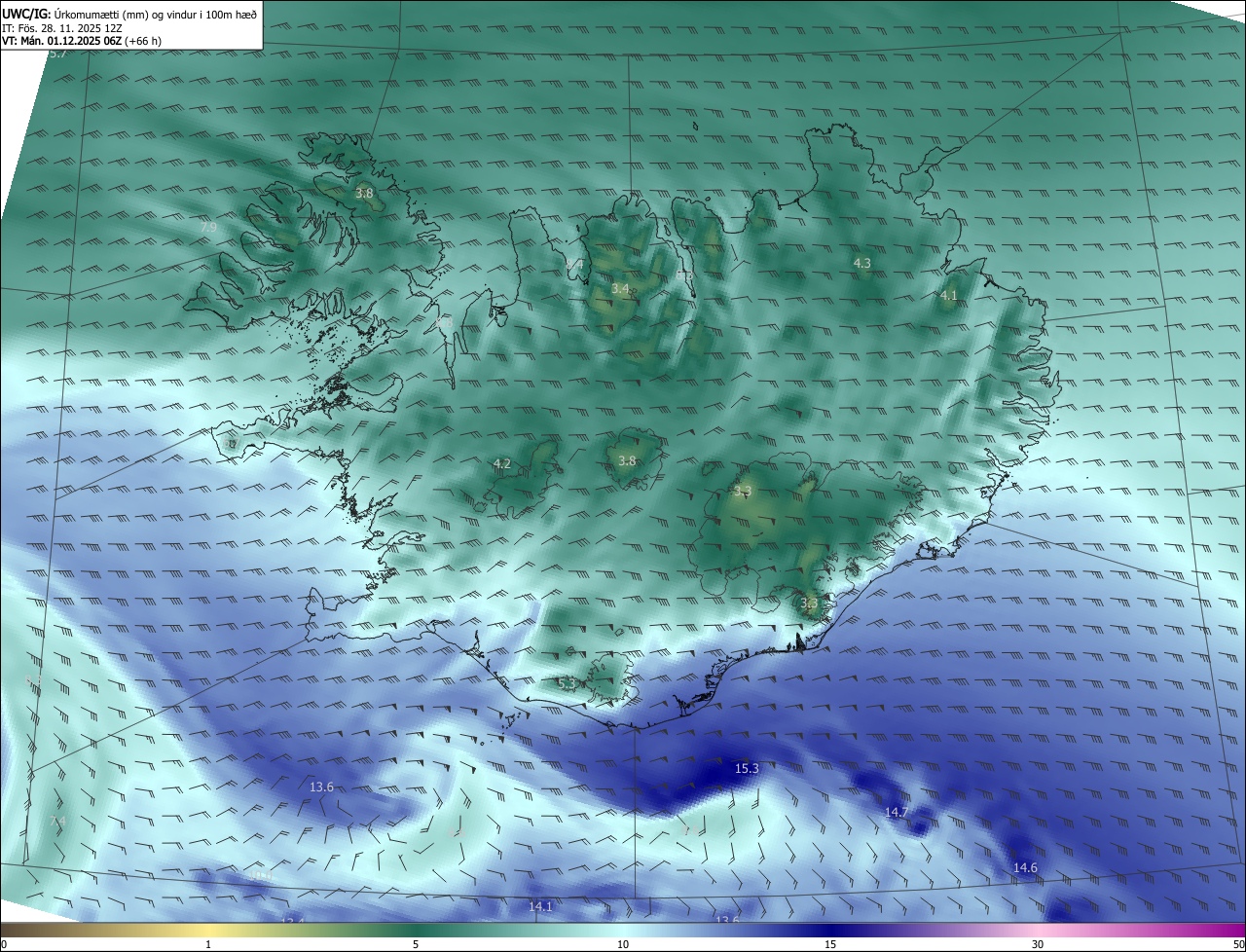Select the 14.6 value label
The width and height of the screenshot is (1246, 952).
[x=1025, y=867]
